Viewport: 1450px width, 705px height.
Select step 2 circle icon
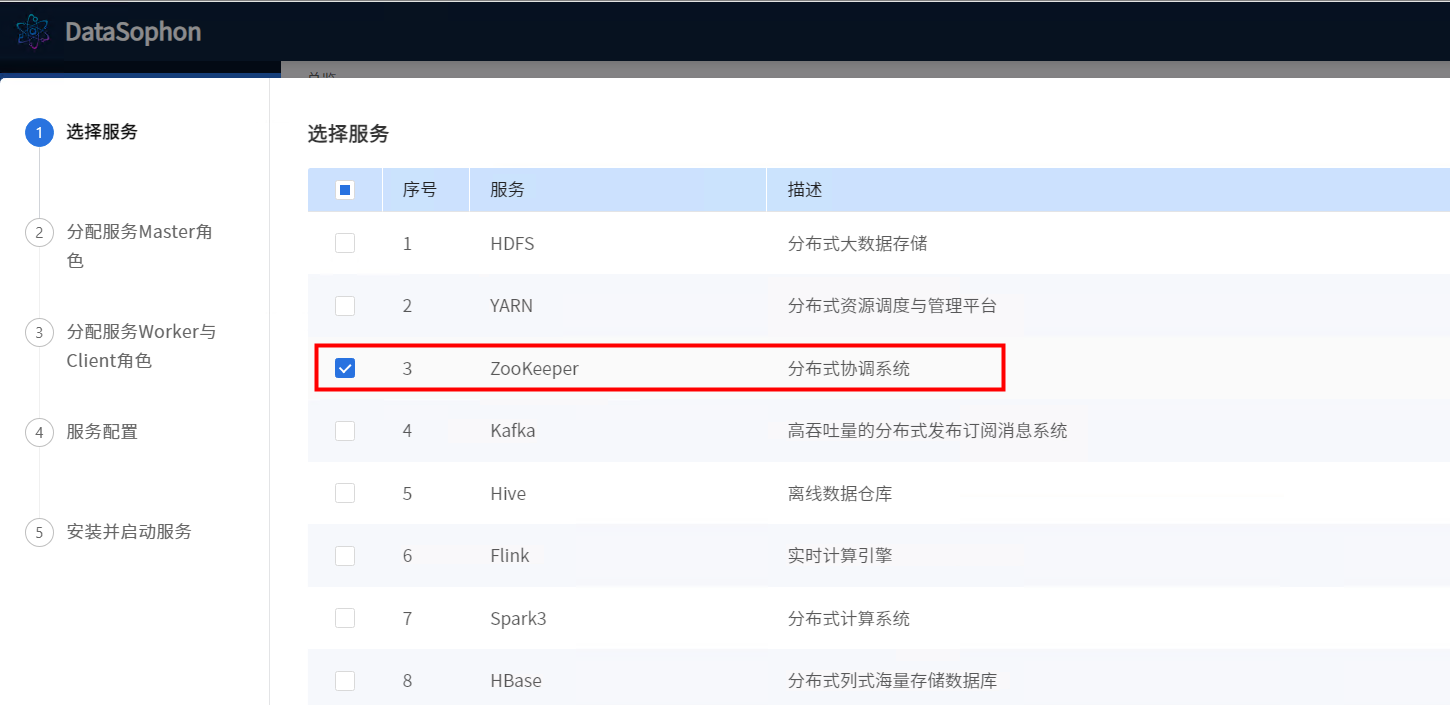39,232
